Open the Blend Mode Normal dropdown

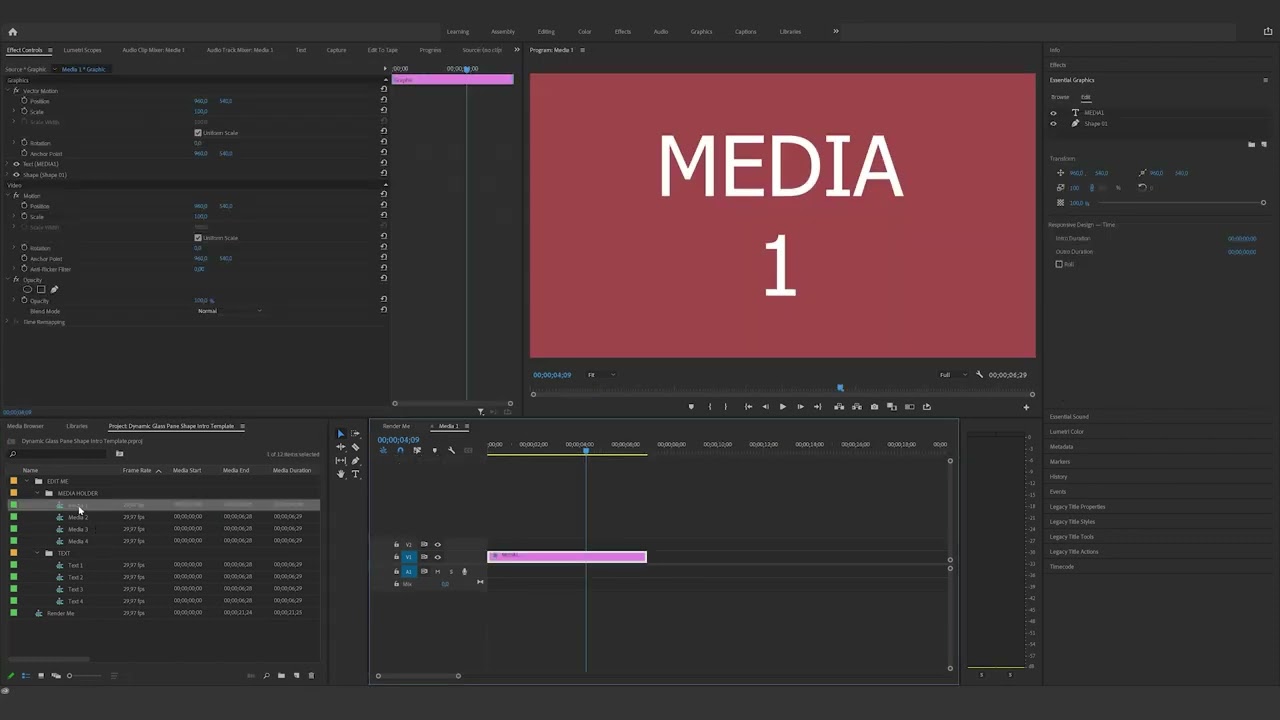pyautogui.click(x=230, y=311)
